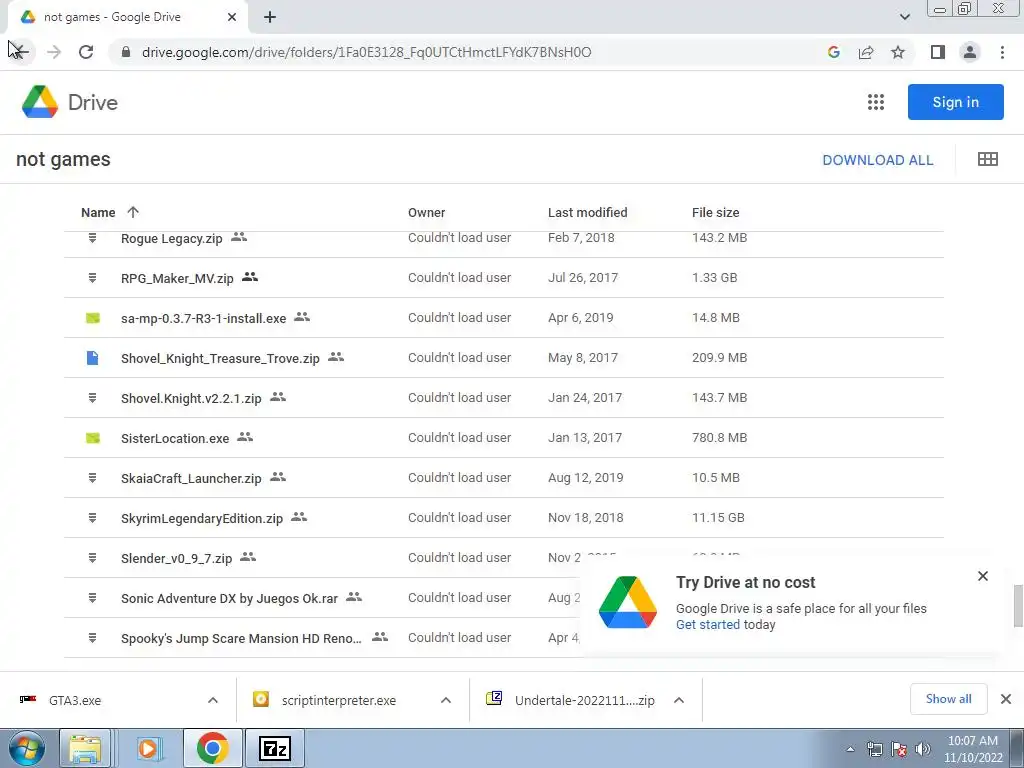
Task: Close the downloads bar
Action: [1006, 699]
